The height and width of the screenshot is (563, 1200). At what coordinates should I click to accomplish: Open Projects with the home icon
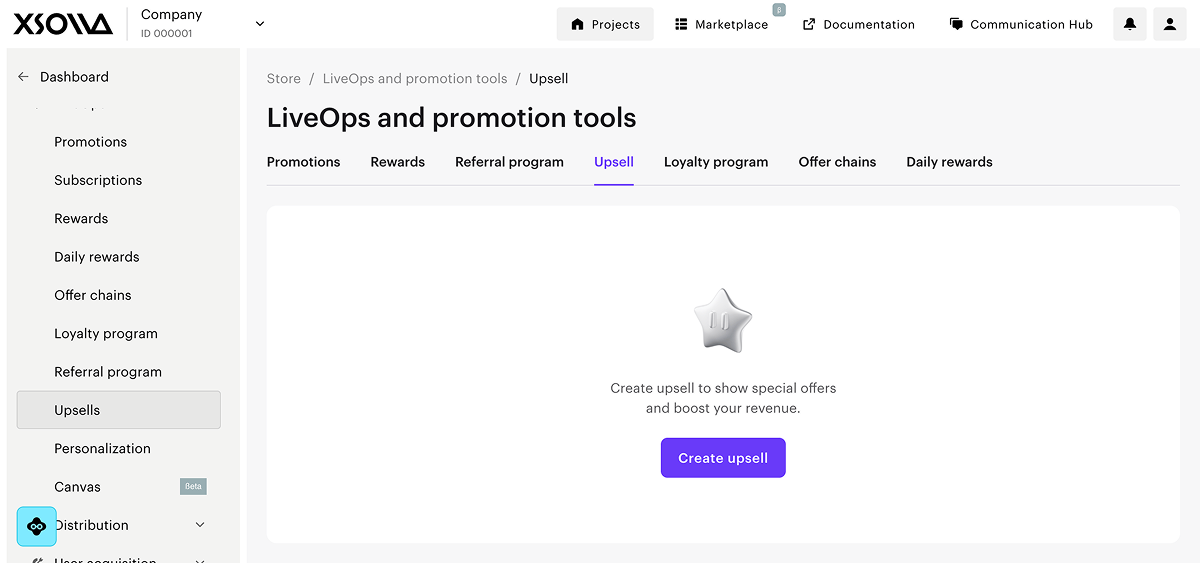(x=605, y=24)
